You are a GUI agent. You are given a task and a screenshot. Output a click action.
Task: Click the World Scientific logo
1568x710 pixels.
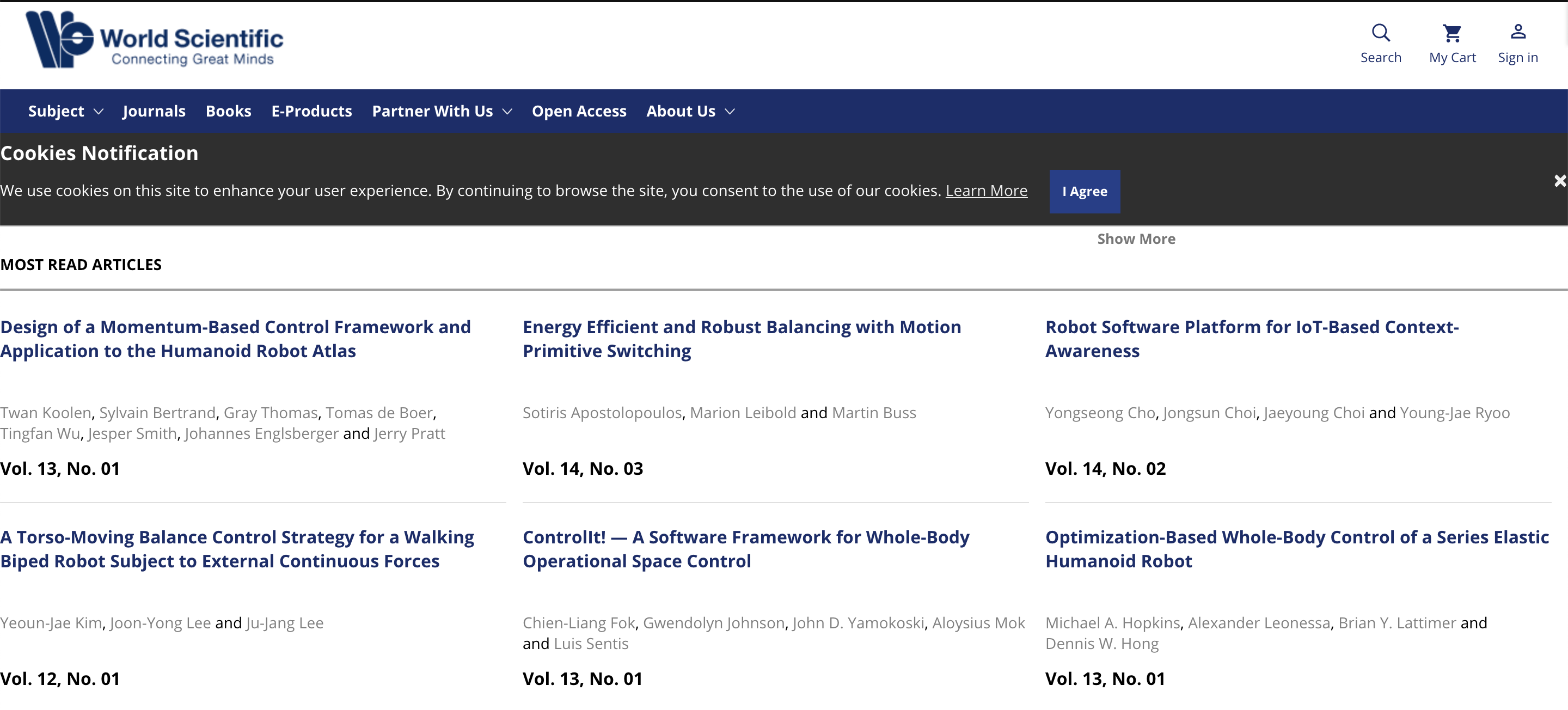[155, 40]
